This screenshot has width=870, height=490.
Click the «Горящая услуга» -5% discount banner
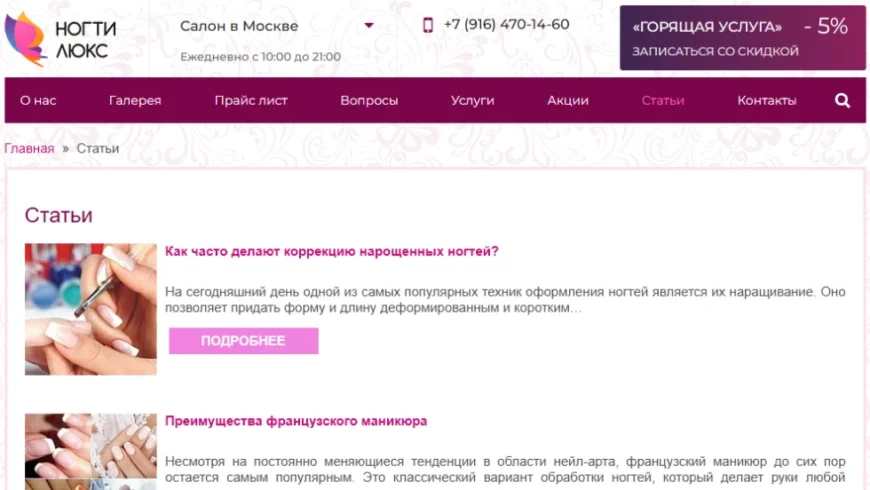(742, 38)
